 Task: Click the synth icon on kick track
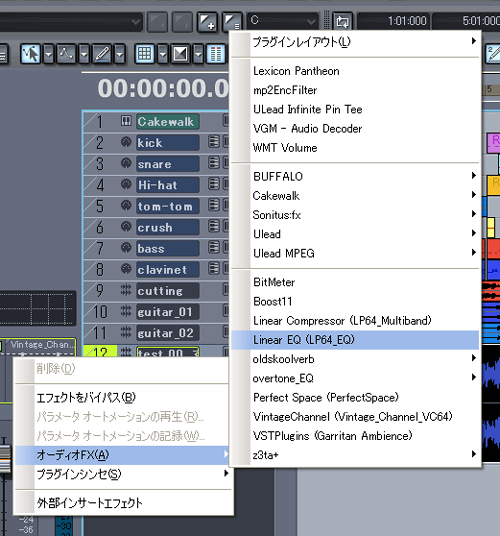point(126,142)
